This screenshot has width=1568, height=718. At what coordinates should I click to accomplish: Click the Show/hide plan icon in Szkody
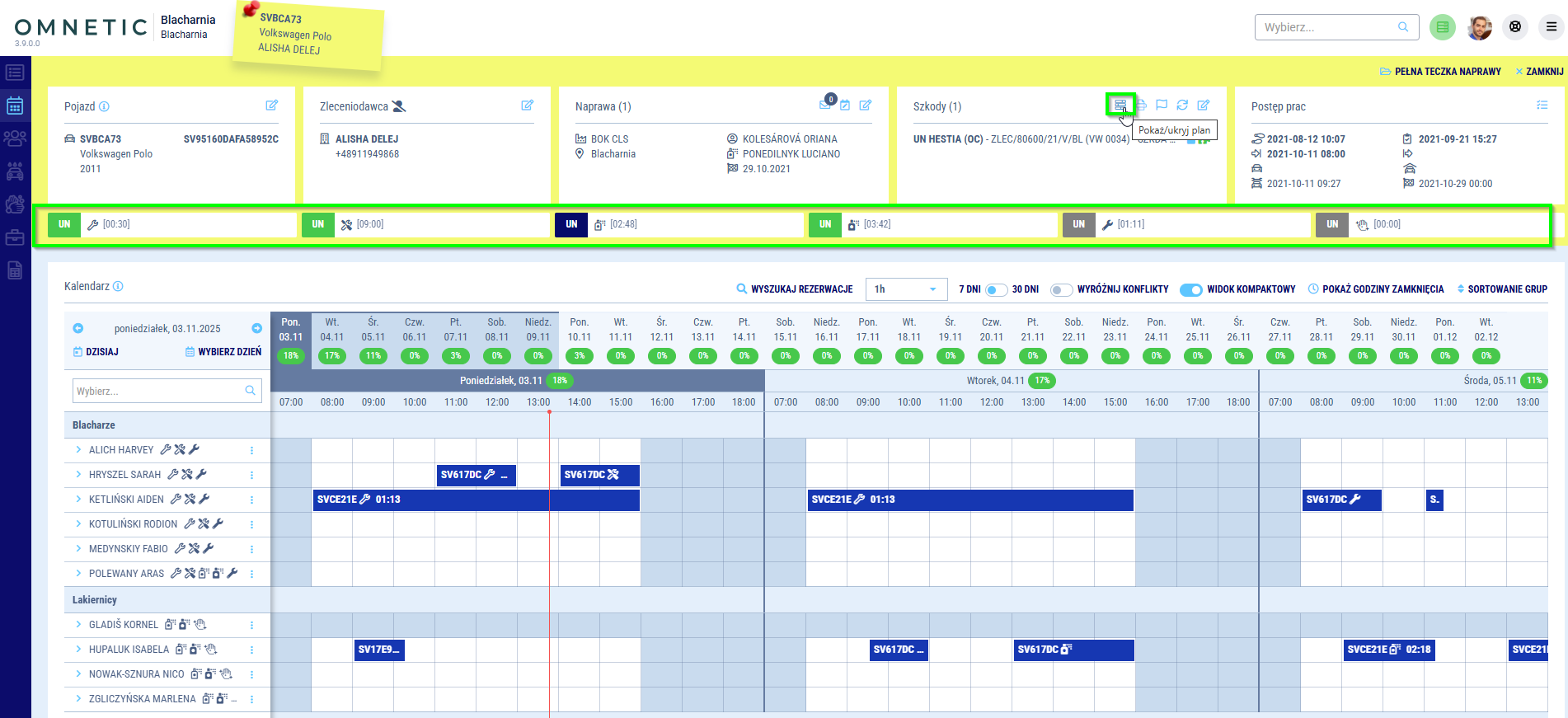click(1120, 105)
